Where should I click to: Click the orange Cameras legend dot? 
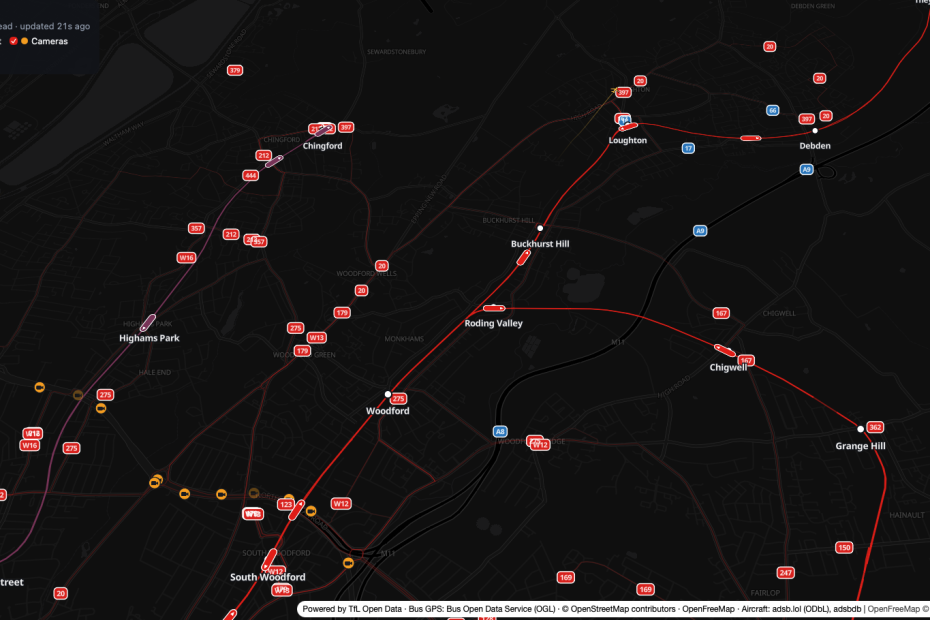pos(24,41)
